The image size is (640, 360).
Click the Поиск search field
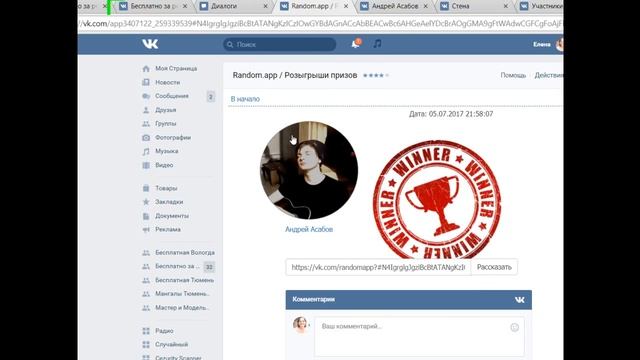tap(280, 44)
